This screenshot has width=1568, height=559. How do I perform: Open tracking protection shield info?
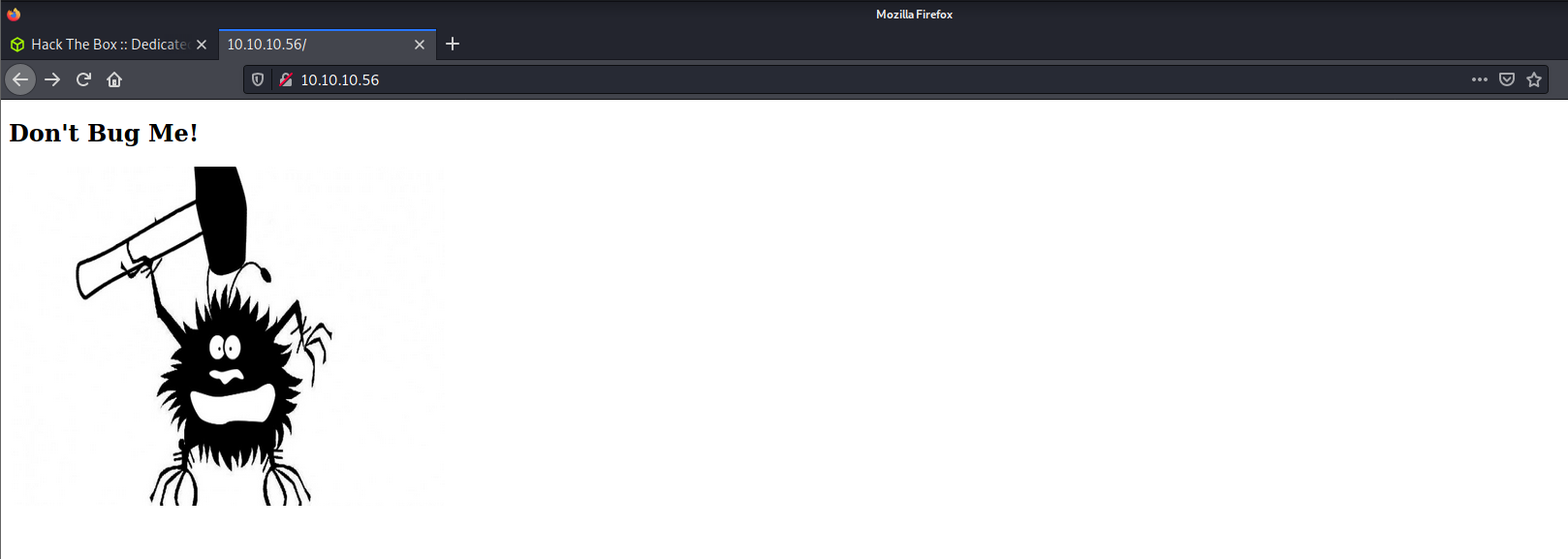click(x=258, y=79)
